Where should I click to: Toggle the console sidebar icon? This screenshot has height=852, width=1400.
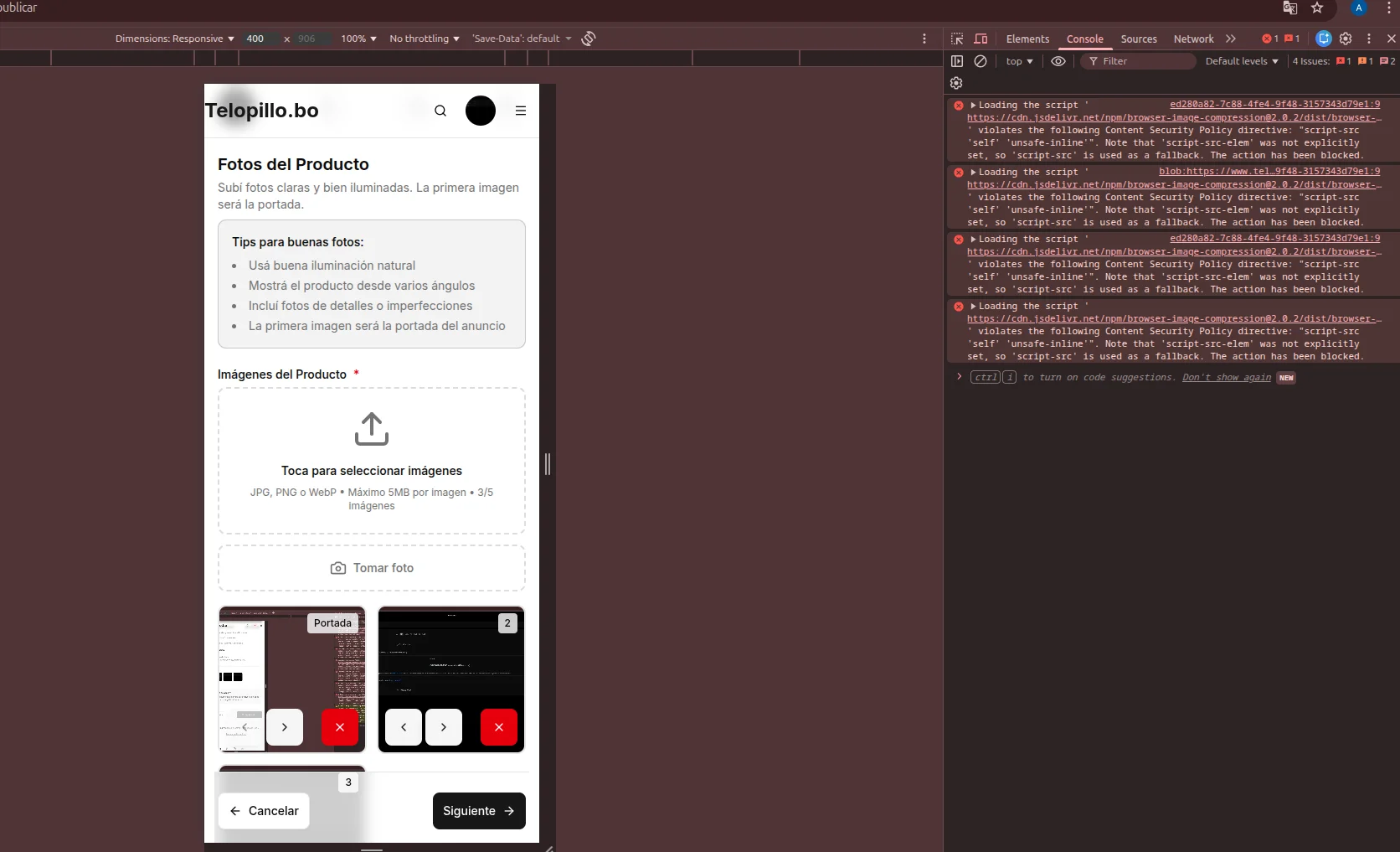957,61
